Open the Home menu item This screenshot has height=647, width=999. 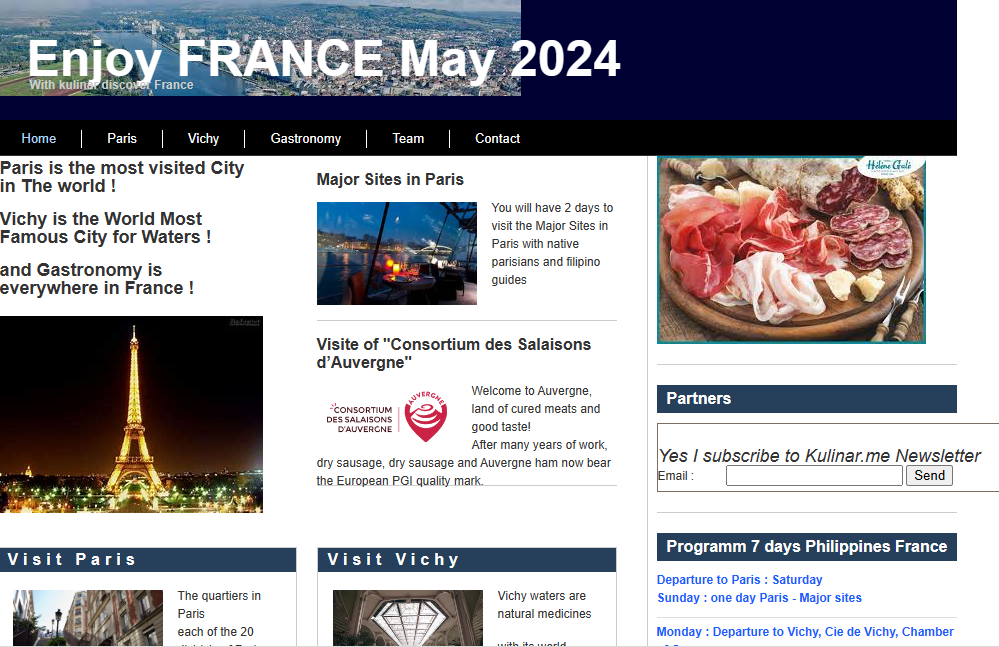click(39, 138)
